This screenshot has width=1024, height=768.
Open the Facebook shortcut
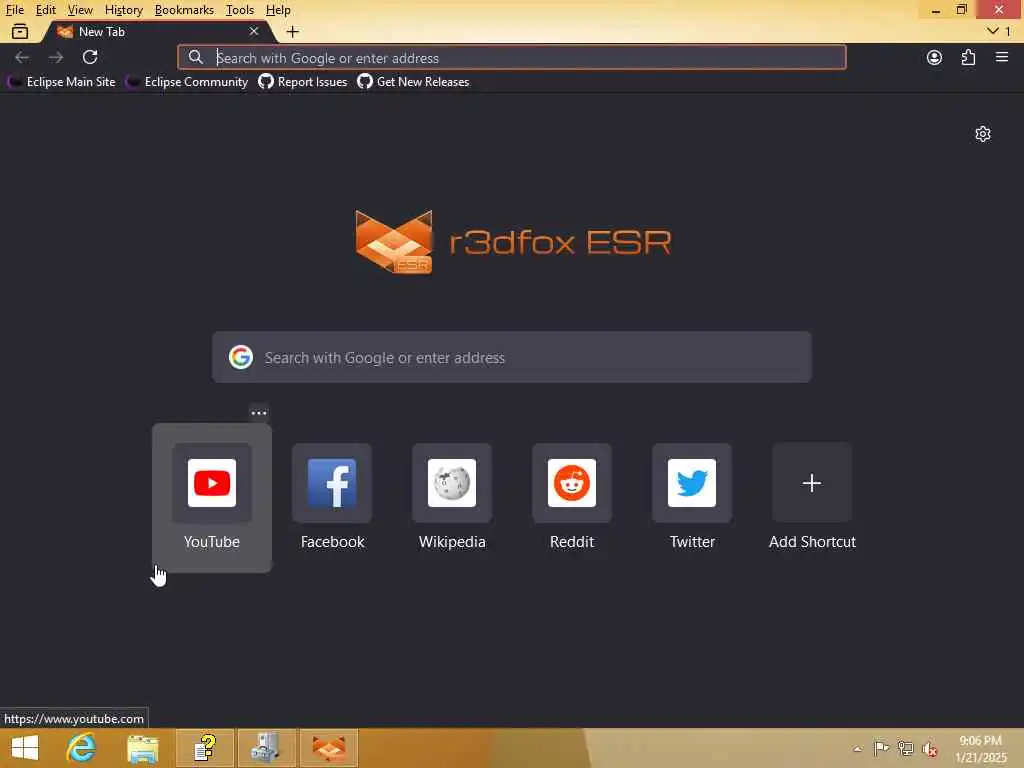click(x=332, y=497)
